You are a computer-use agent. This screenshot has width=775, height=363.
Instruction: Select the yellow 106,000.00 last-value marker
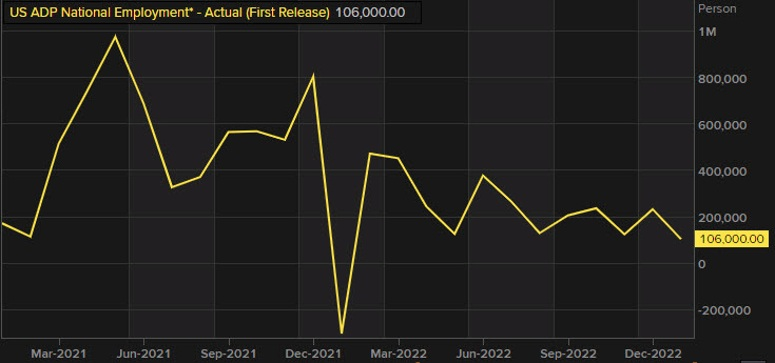pyautogui.click(x=732, y=239)
